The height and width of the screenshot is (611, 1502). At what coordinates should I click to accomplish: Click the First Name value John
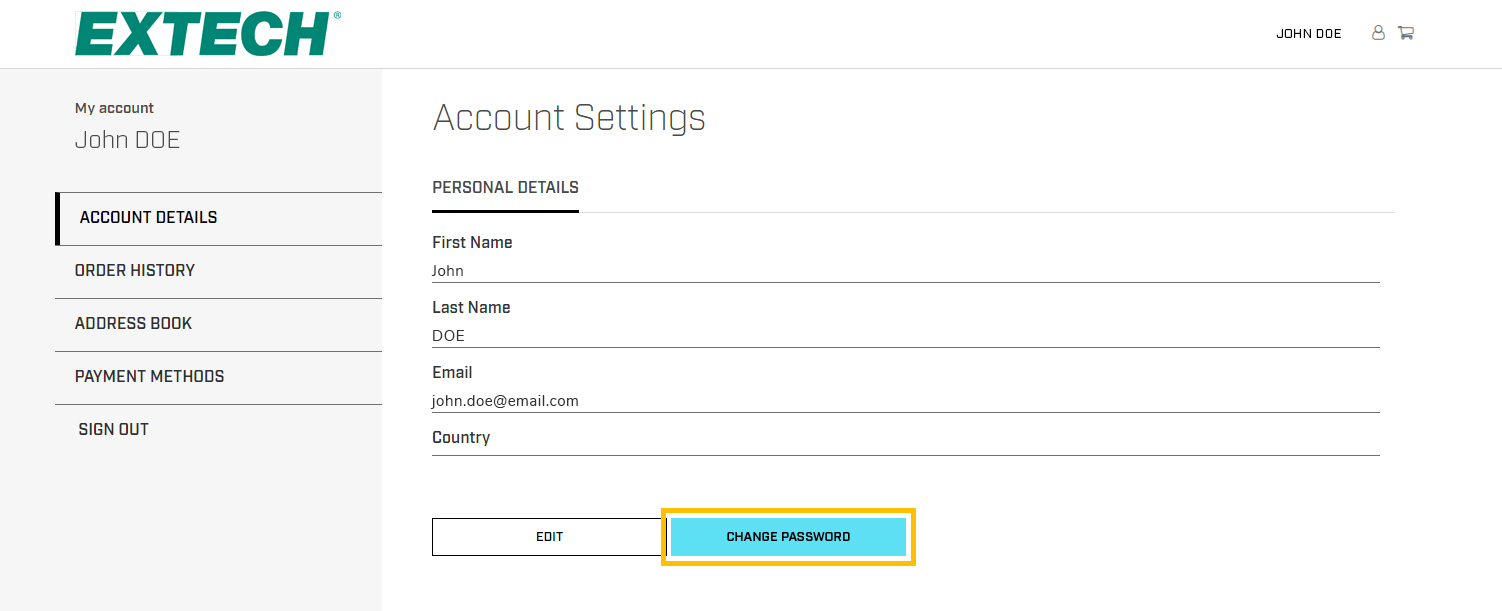pyautogui.click(x=448, y=271)
